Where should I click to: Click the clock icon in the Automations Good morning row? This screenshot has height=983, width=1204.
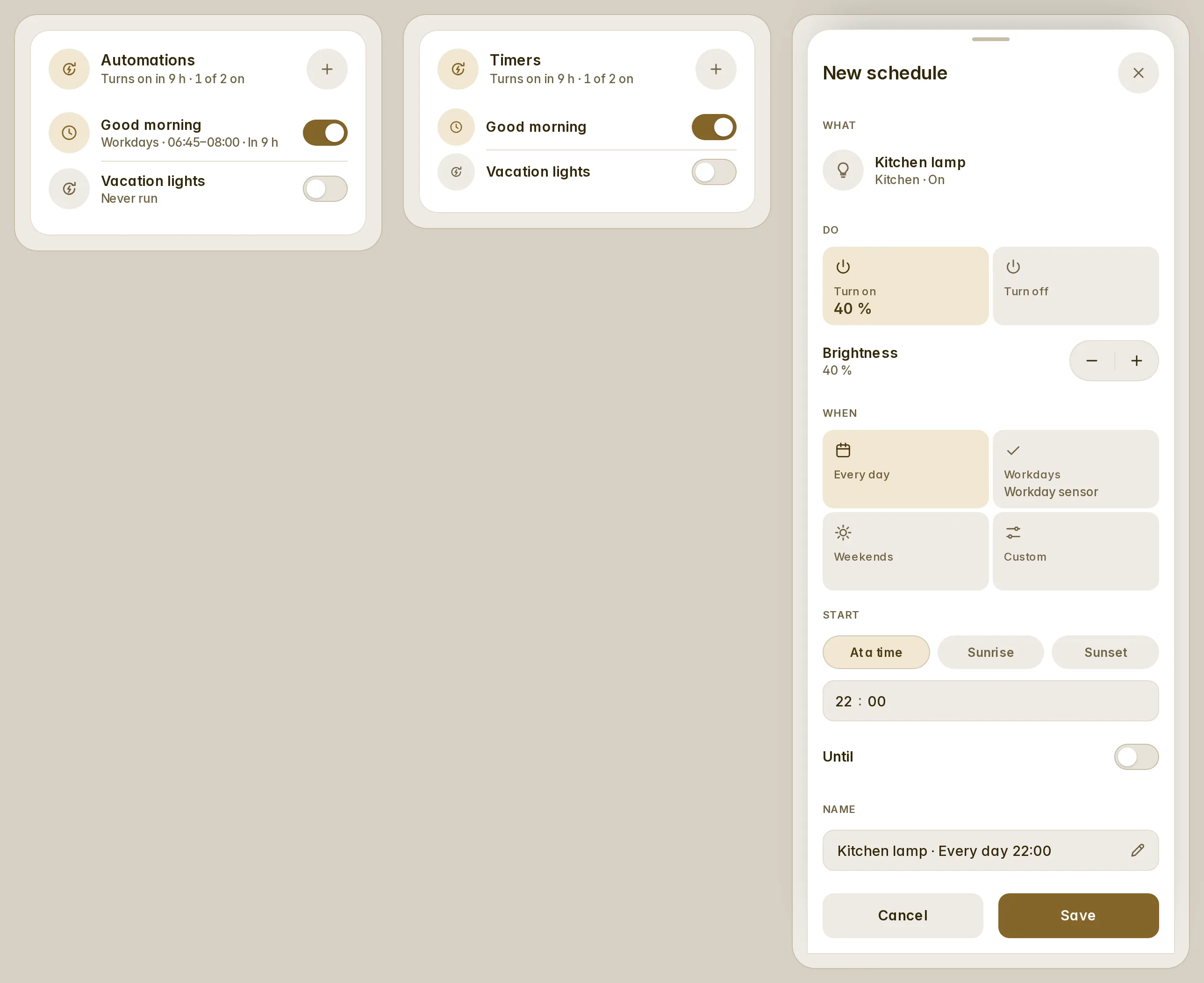pos(69,133)
